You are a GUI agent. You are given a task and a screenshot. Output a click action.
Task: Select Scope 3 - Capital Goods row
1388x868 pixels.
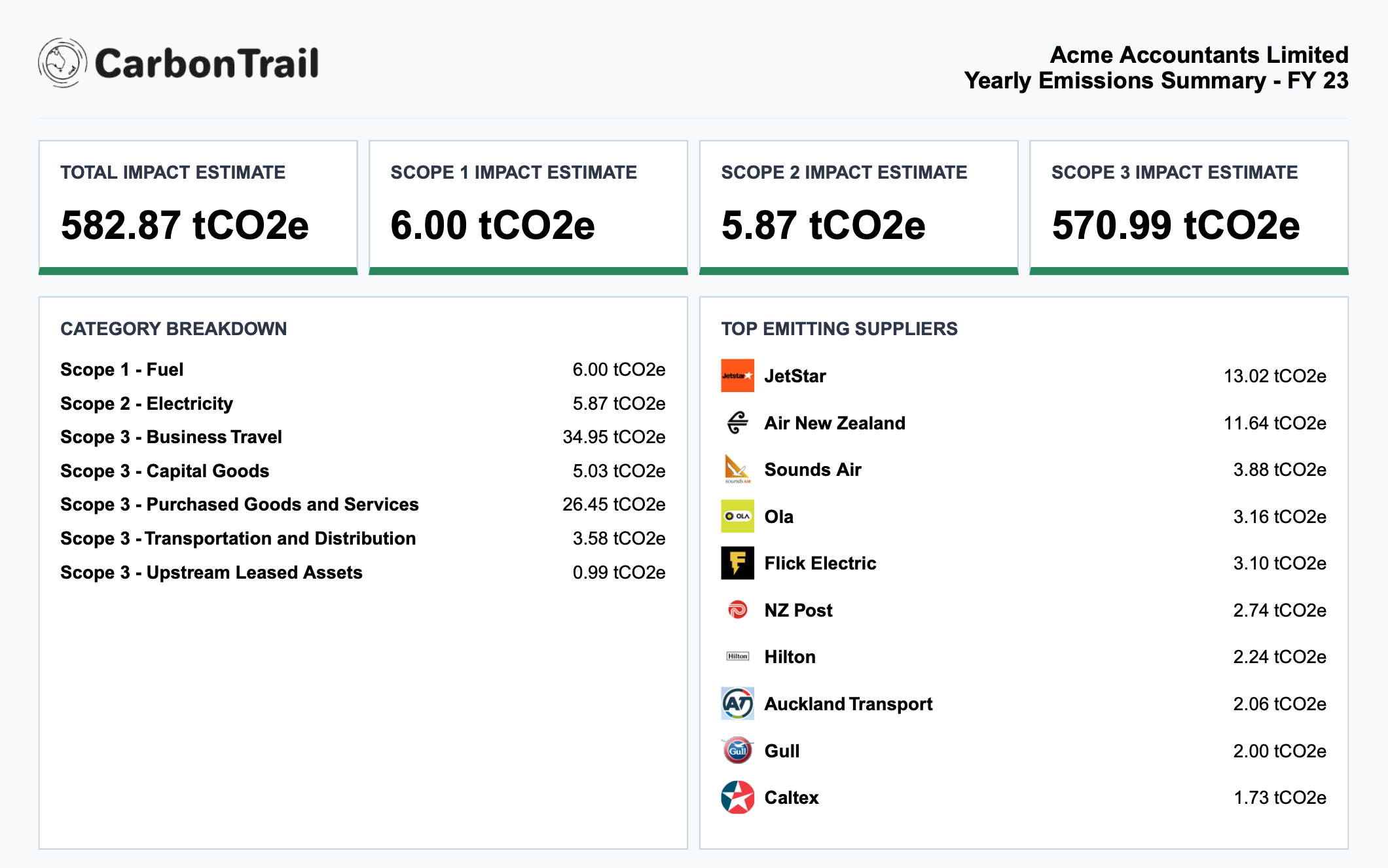coord(363,471)
